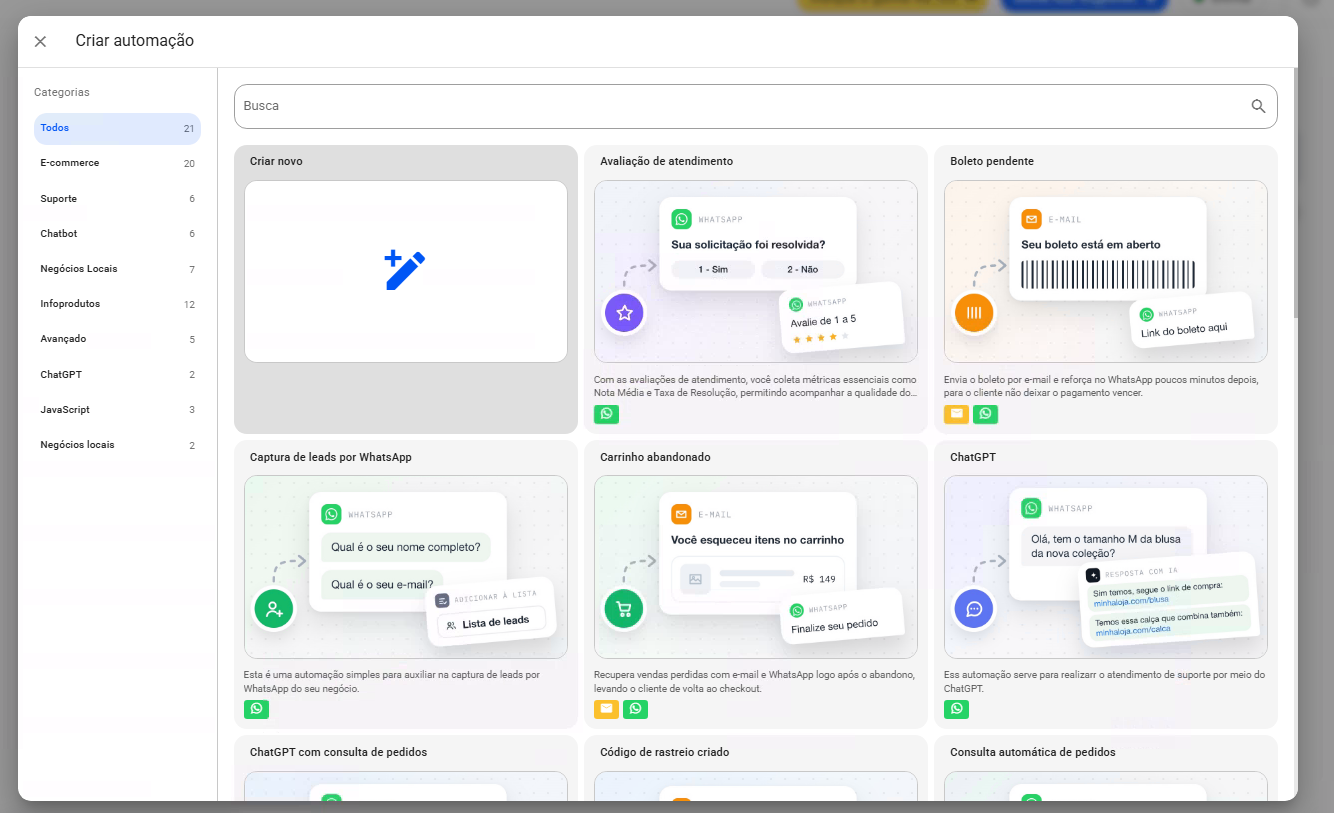Select the Todos category
The image size is (1334, 813).
pos(117,128)
